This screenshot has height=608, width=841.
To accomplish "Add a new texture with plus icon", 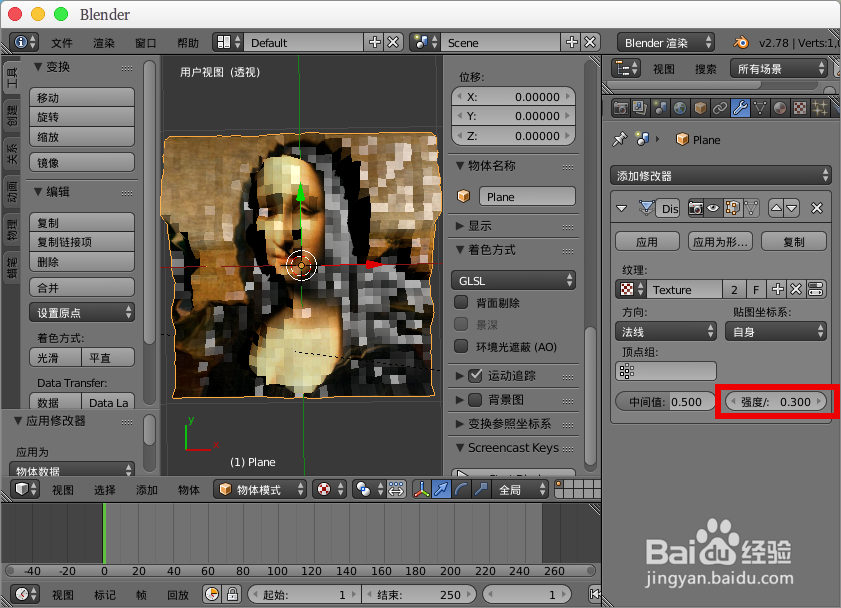I will click(778, 290).
